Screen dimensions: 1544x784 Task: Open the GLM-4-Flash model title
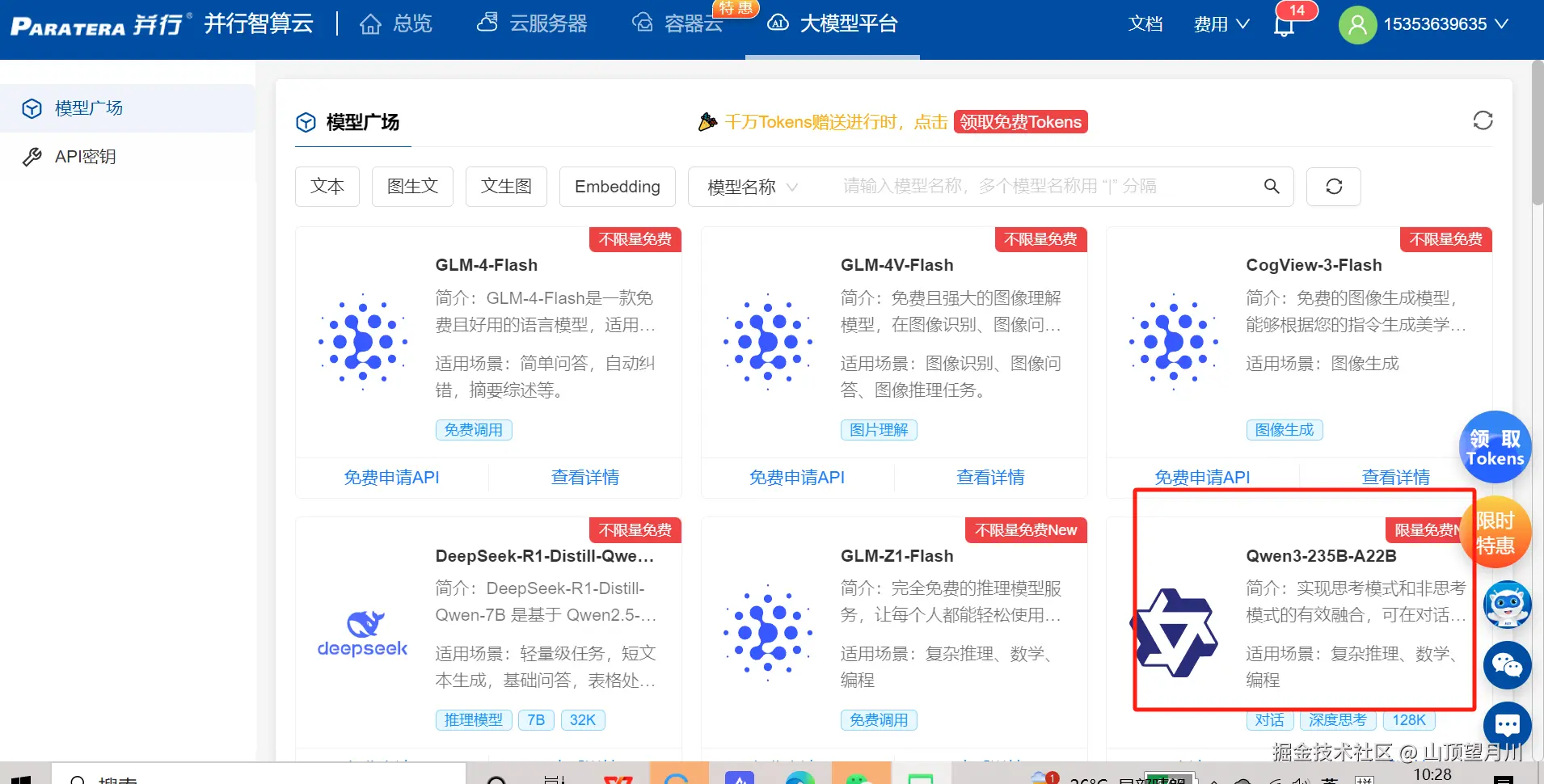487,265
